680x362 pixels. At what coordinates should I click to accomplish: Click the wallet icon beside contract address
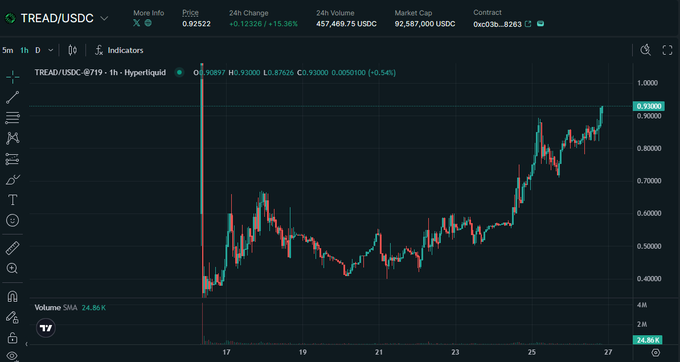(540, 24)
